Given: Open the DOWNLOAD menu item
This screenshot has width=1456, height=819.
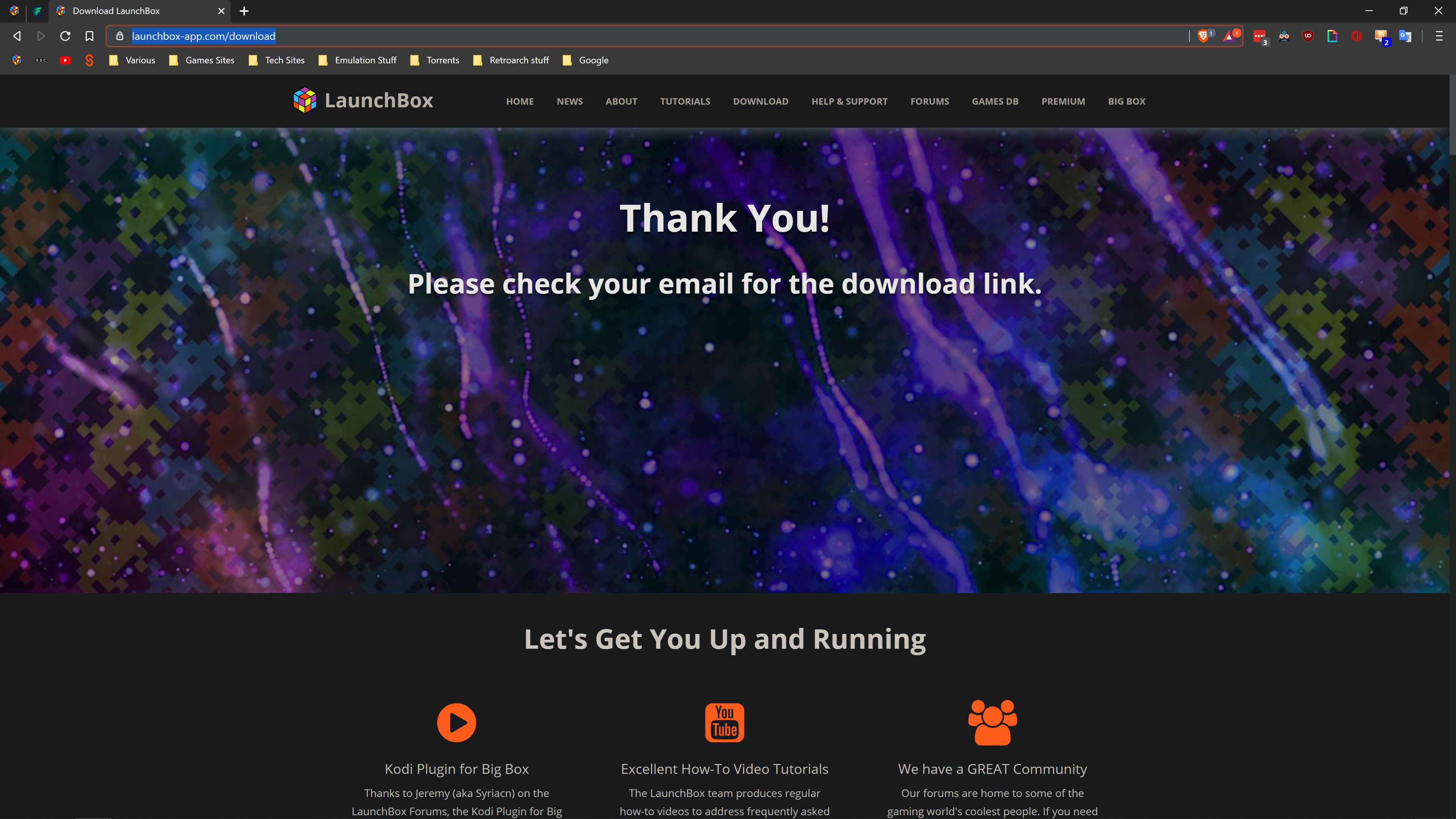Looking at the screenshot, I should click(x=761, y=102).
